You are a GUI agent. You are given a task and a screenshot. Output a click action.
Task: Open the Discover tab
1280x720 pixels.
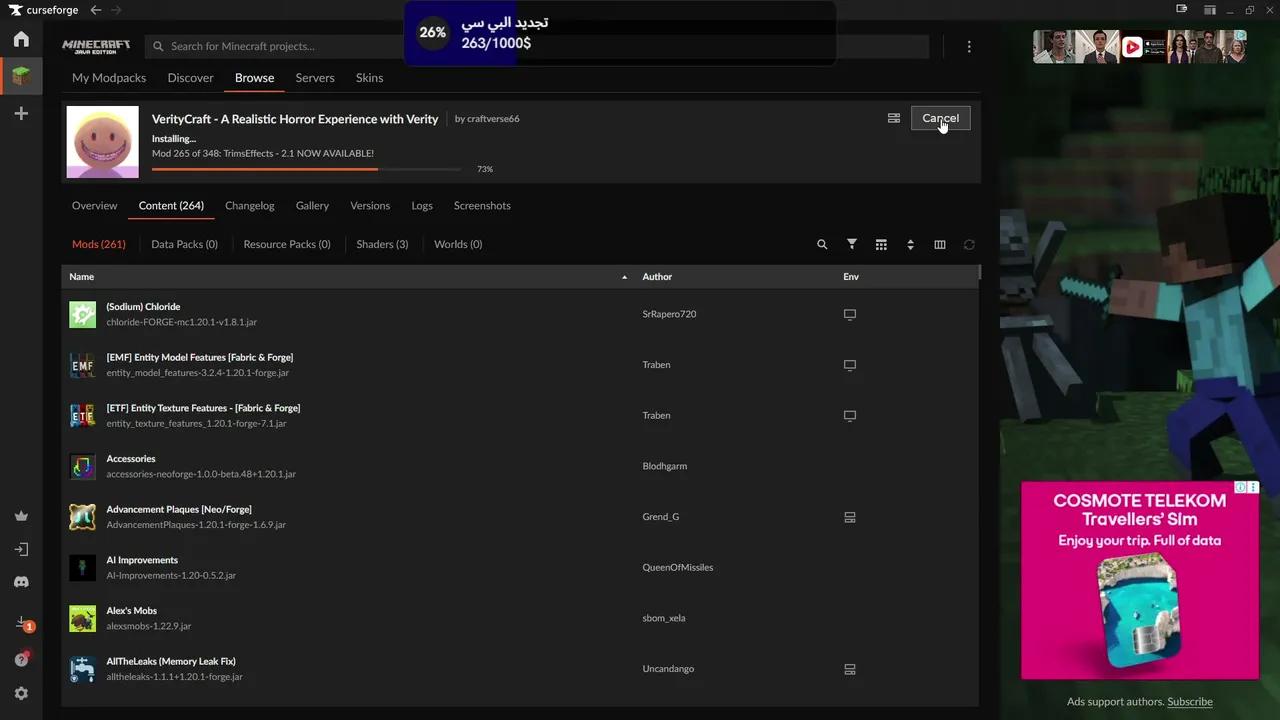[191, 78]
